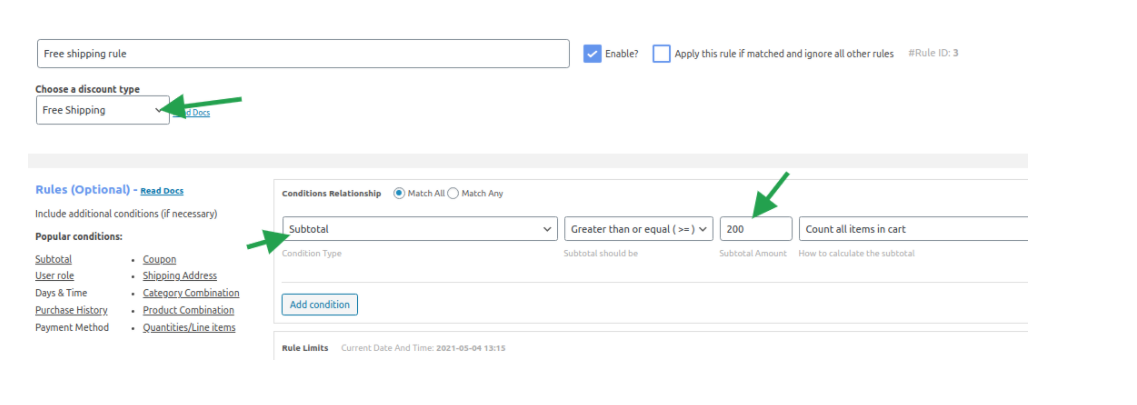Click the Quantities/Line items link

189,327
